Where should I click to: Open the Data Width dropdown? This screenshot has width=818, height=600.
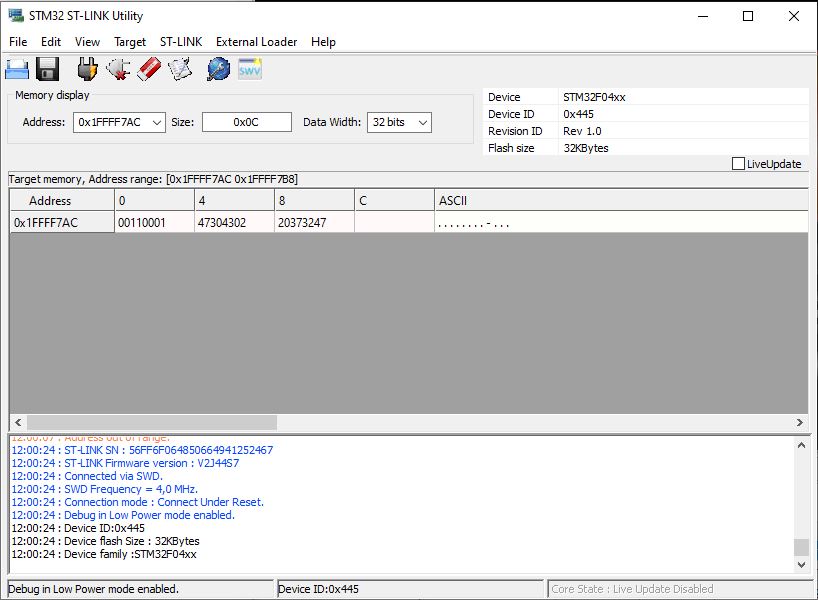[x=423, y=123]
